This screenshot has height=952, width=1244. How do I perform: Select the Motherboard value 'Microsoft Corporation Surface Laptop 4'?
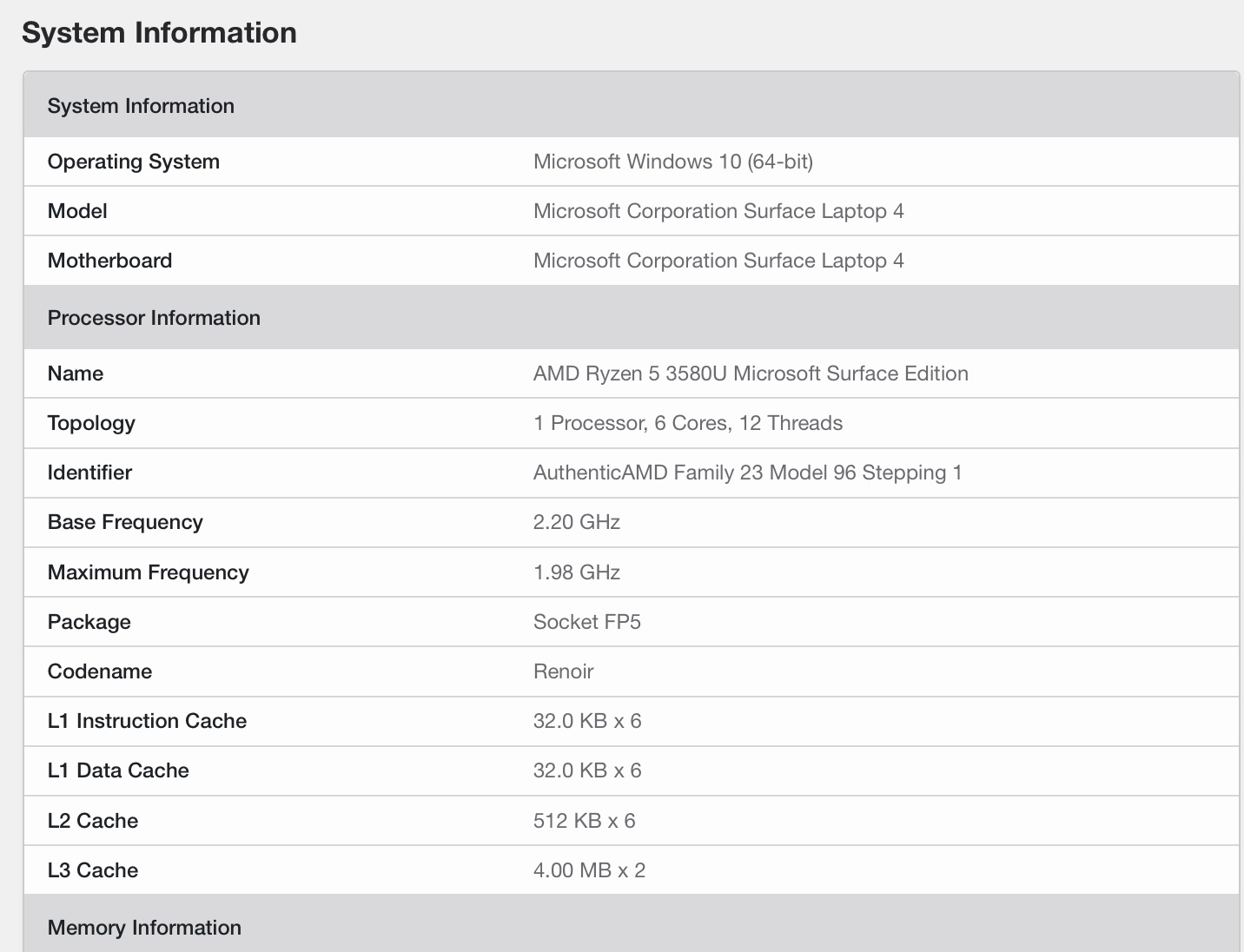click(718, 261)
